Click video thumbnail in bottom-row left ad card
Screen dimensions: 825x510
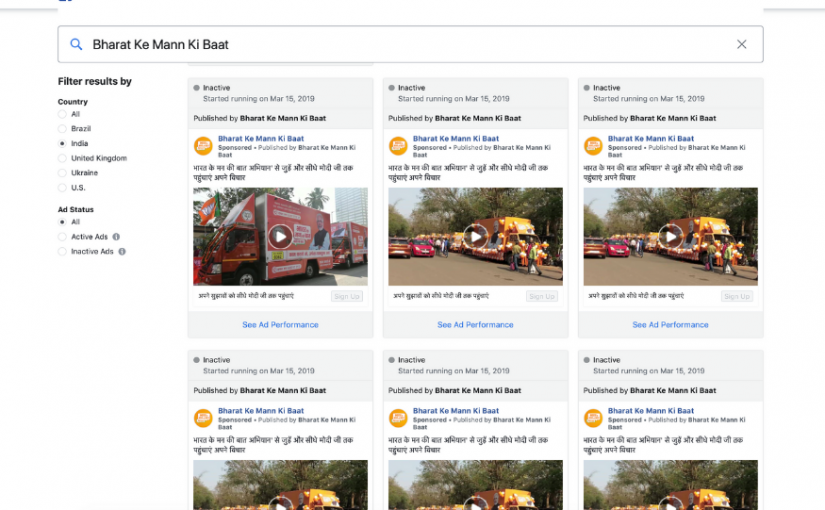[280, 485]
